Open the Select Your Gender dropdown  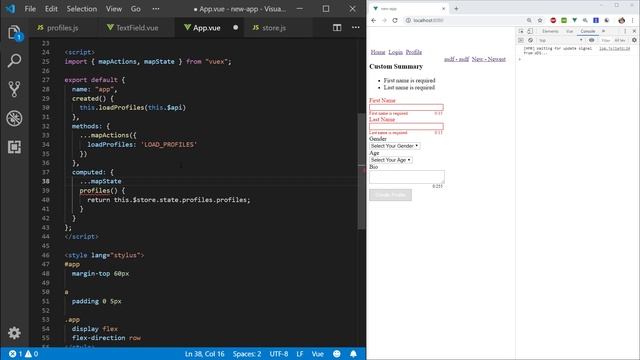(x=394, y=146)
